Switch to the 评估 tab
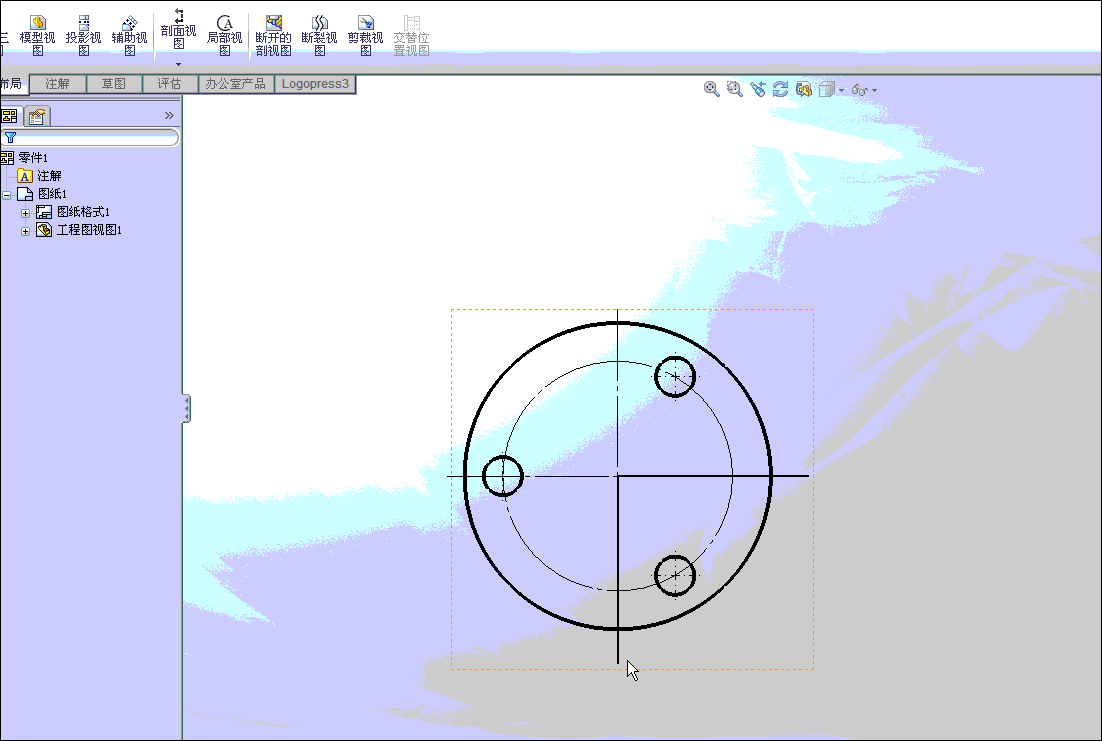Viewport: 1102px width, 741px height. click(169, 84)
